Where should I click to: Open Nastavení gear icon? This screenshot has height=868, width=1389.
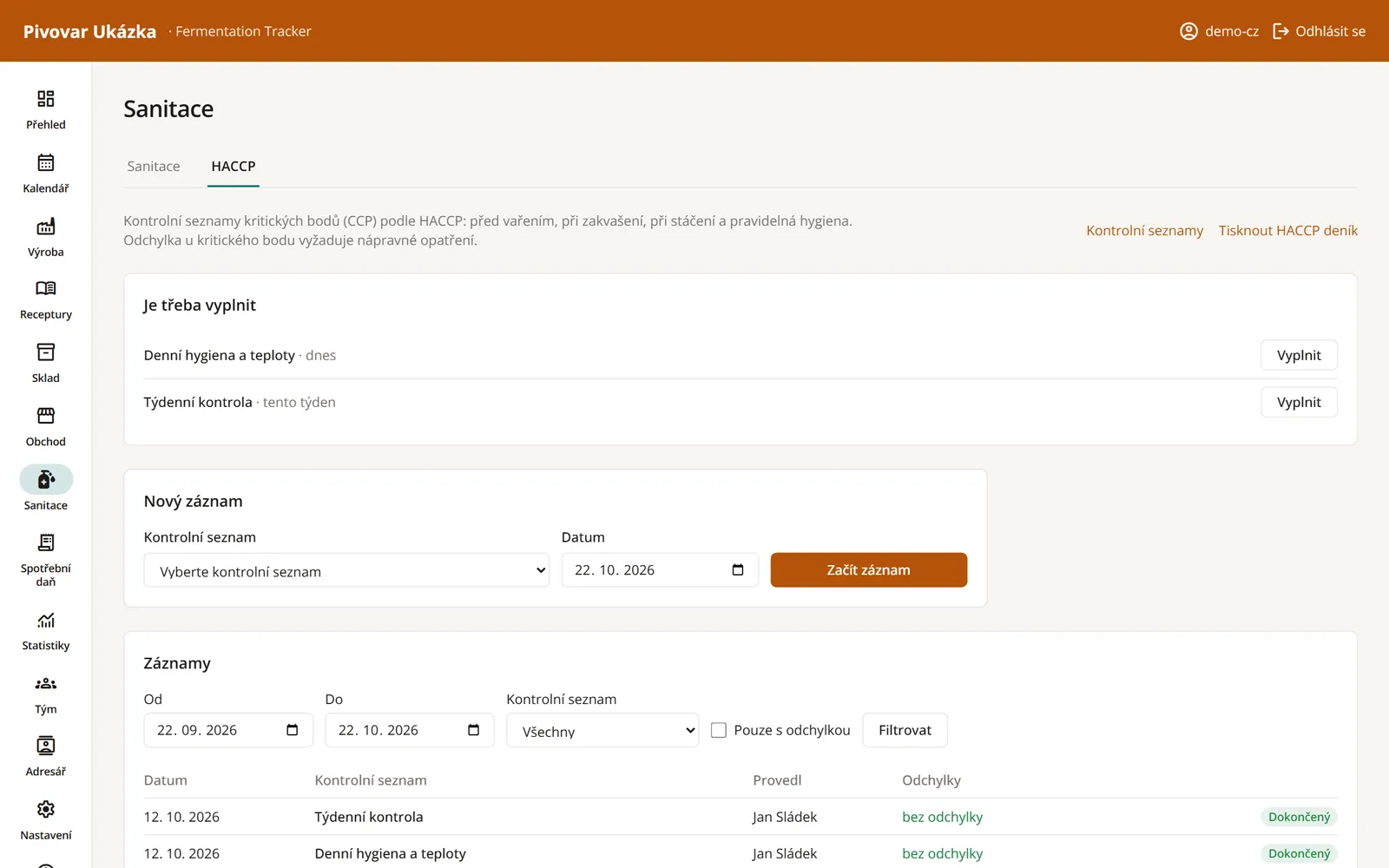point(46,810)
